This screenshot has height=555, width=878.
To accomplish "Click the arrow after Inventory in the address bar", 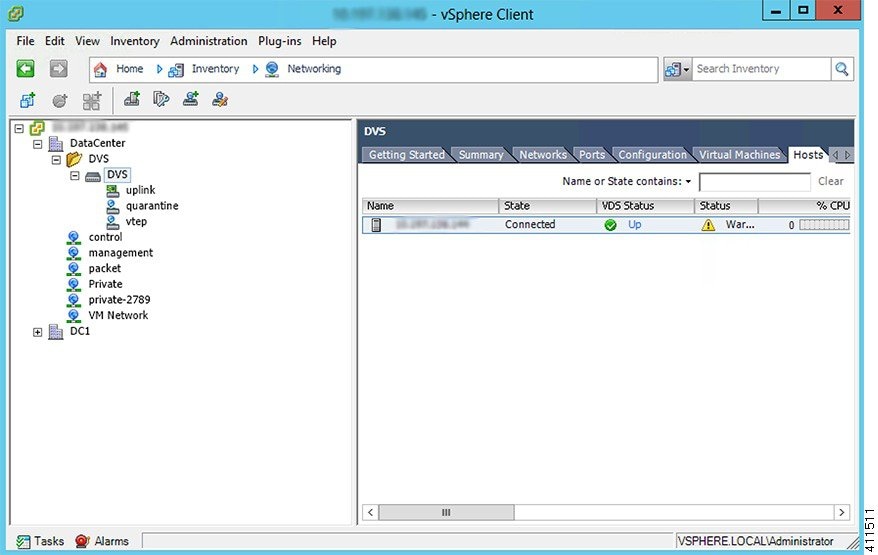I will (x=255, y=69).
